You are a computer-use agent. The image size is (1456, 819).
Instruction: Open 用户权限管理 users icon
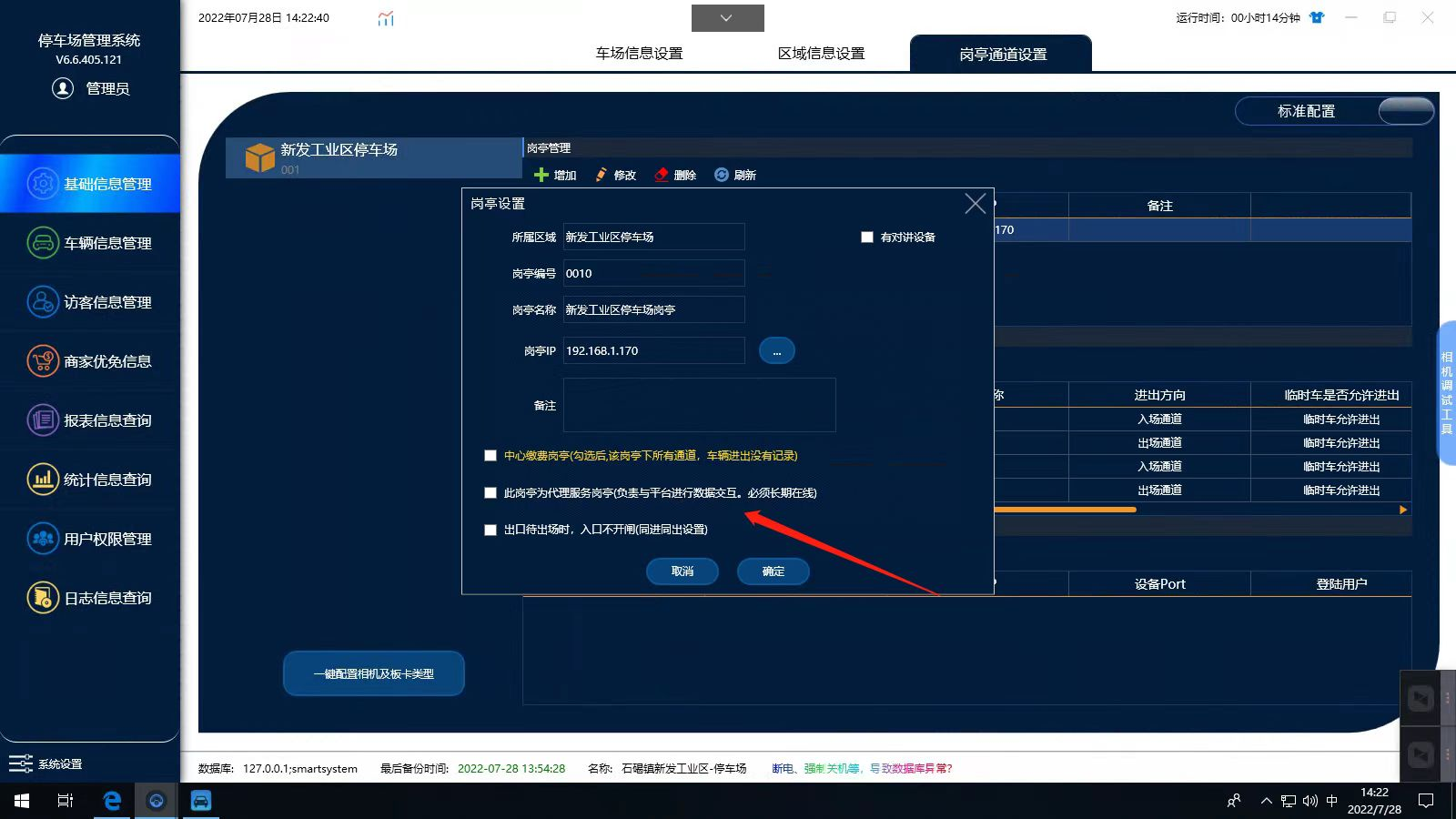tap(43, 539)
